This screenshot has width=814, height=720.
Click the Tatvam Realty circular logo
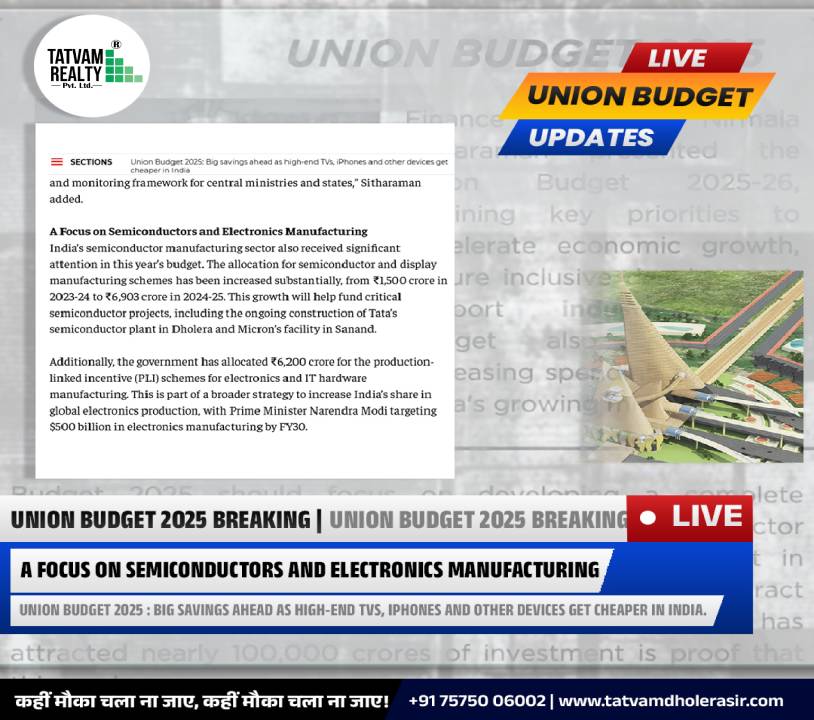[91, 67]
